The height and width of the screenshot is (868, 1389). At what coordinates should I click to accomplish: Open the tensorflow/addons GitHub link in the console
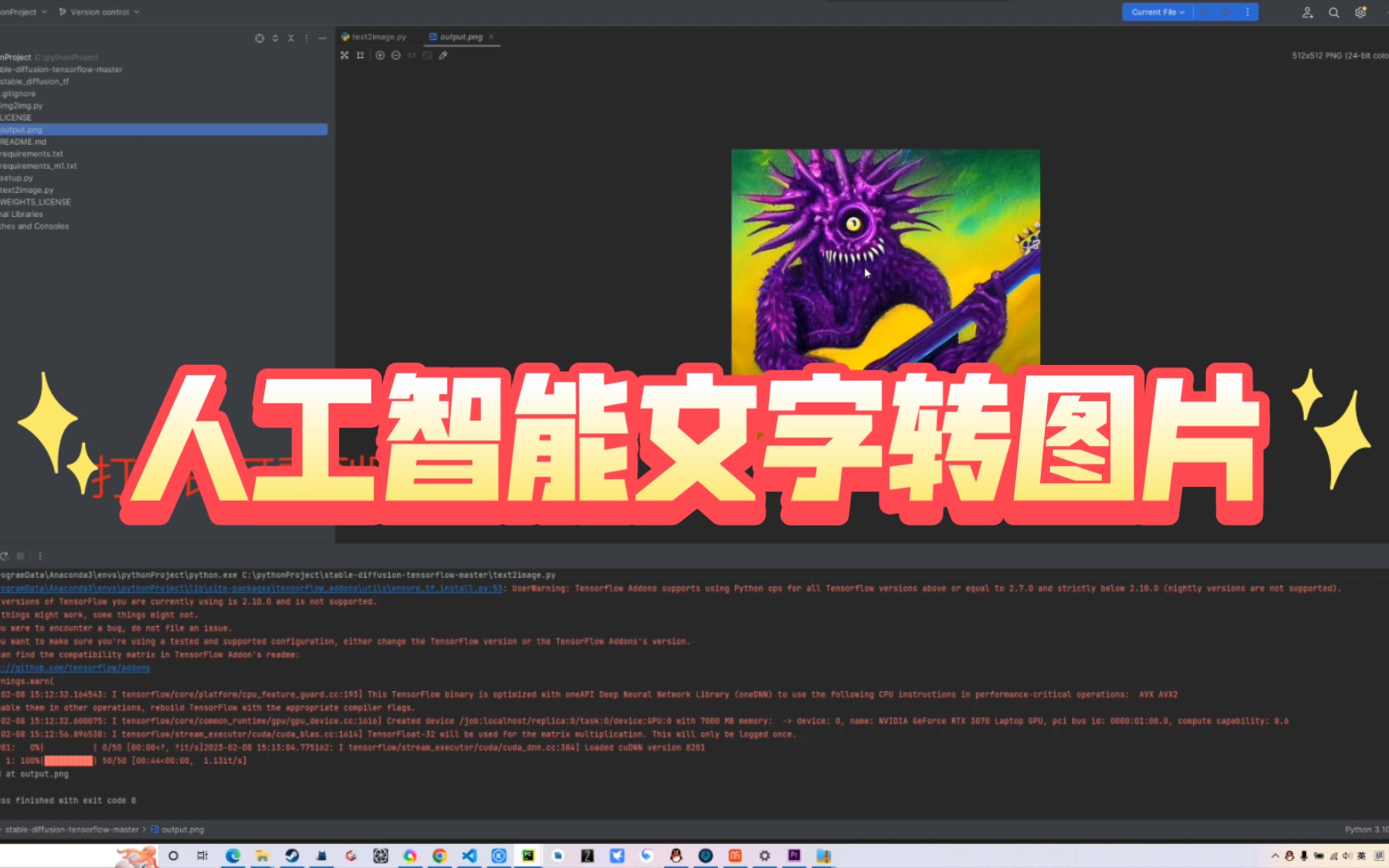click(x=75, y=667)
